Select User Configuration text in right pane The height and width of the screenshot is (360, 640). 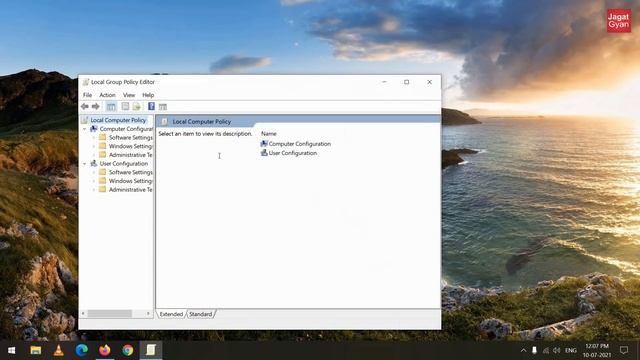pyautogui.click(x=293, y=153)
